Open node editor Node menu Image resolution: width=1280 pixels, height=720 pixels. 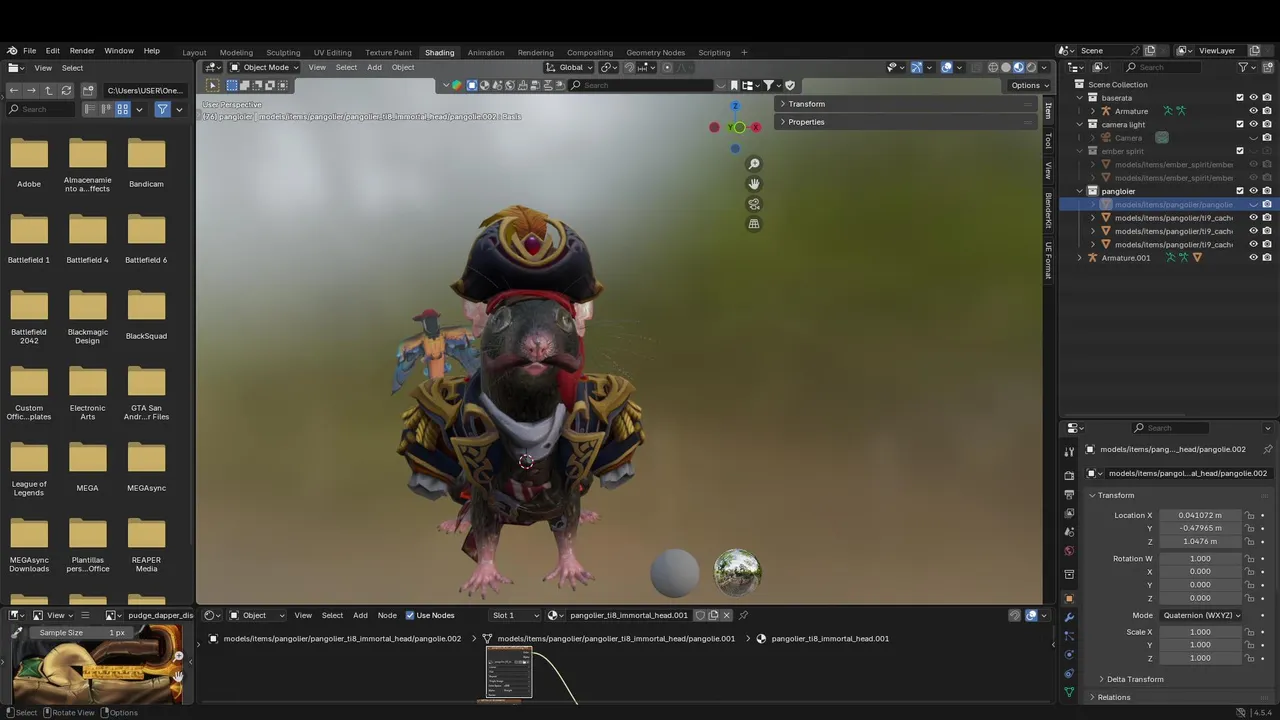tap(387, 615)
